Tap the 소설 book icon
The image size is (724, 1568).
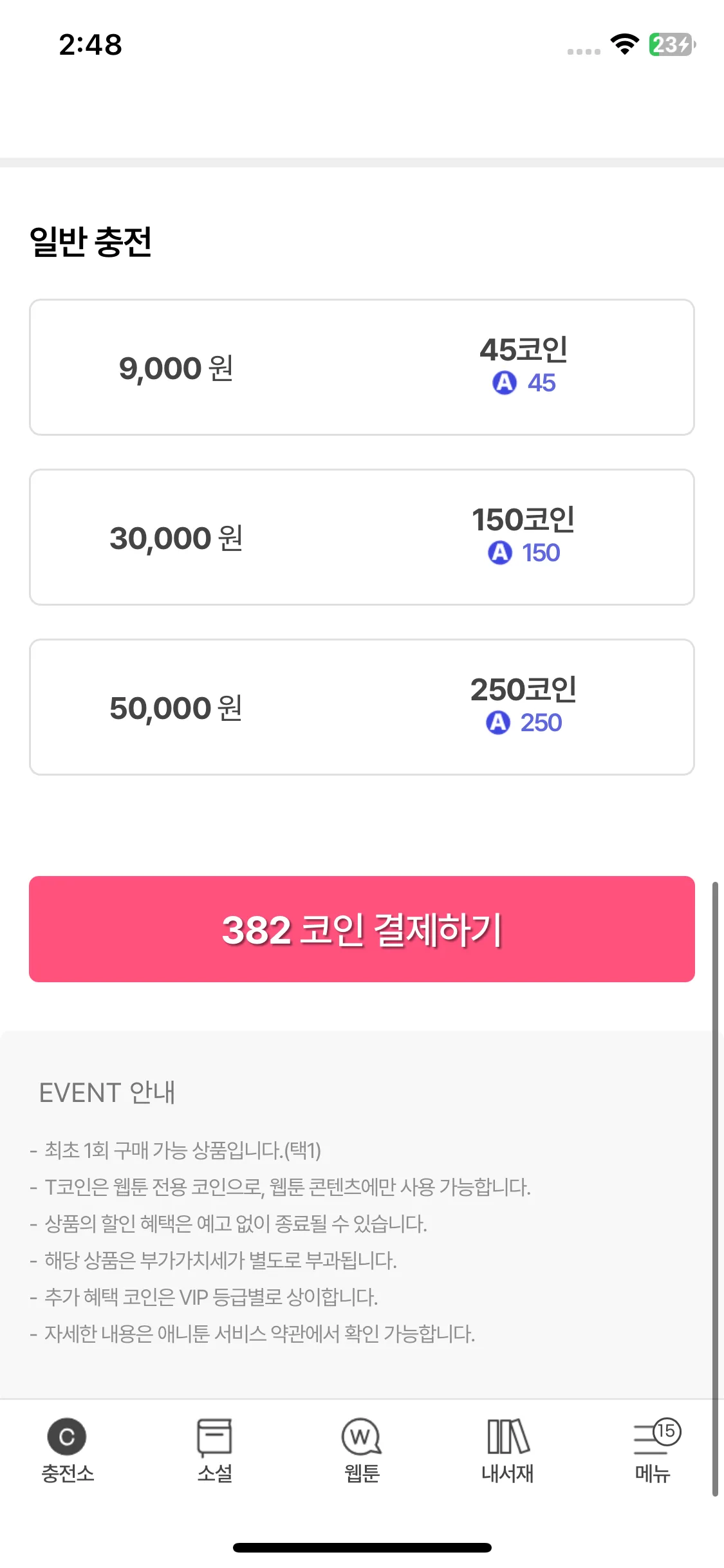tap(214, 1437)
